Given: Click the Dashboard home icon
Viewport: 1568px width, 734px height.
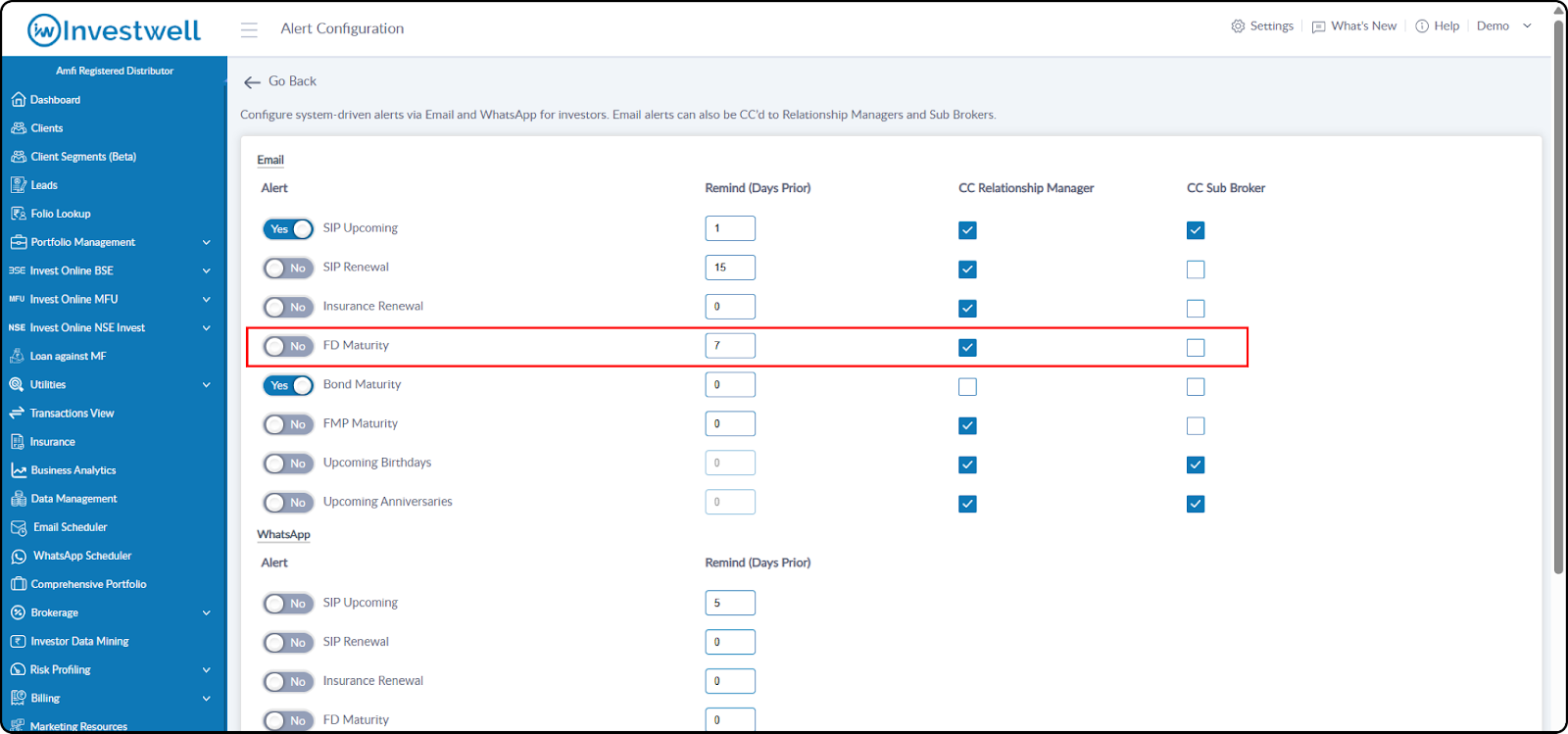Looking at the screenshot, I should [18, 100].
